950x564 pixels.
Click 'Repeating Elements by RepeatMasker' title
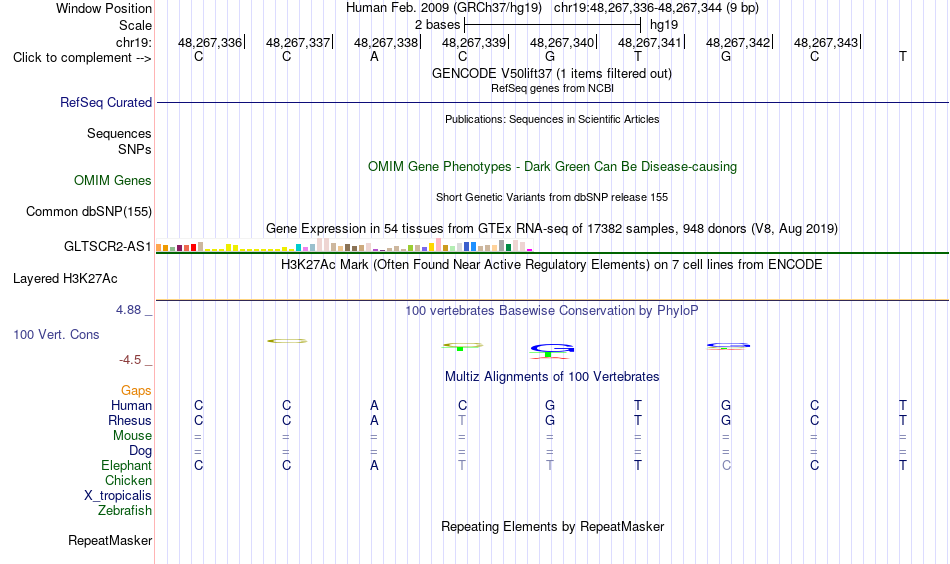pos(552,527)
